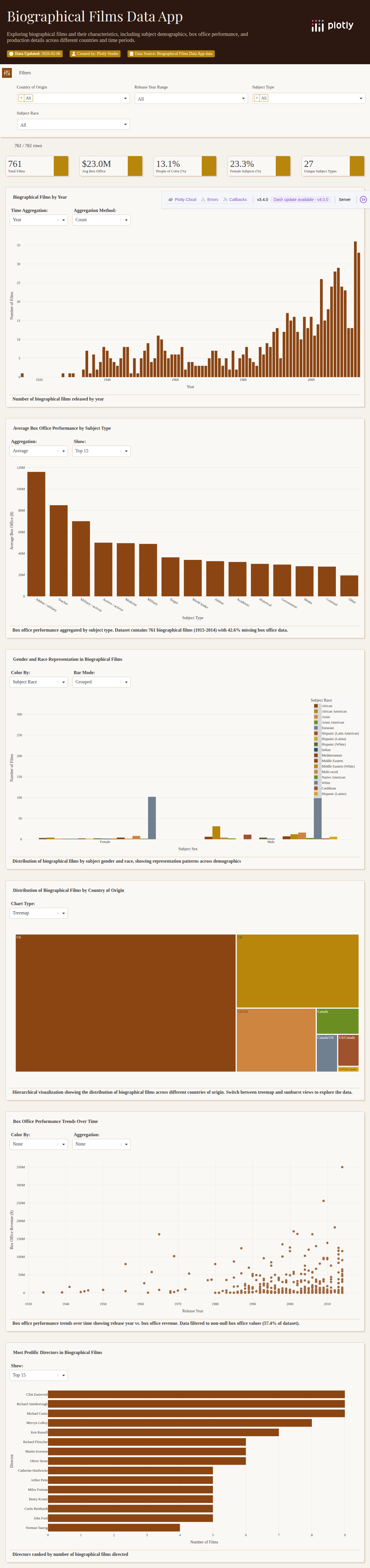Expand the Chart Type 'Treemap' dropdown arrow
The image size is (370, 1568).
tap(64, 913)
